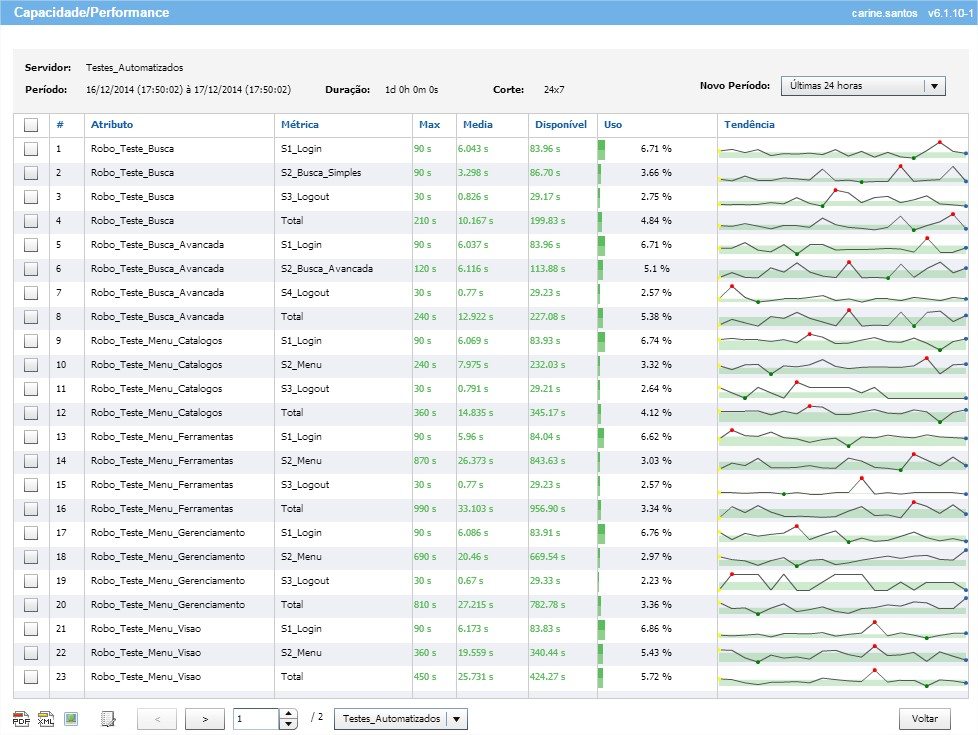Click the page number input field

[x=256, y=718]
